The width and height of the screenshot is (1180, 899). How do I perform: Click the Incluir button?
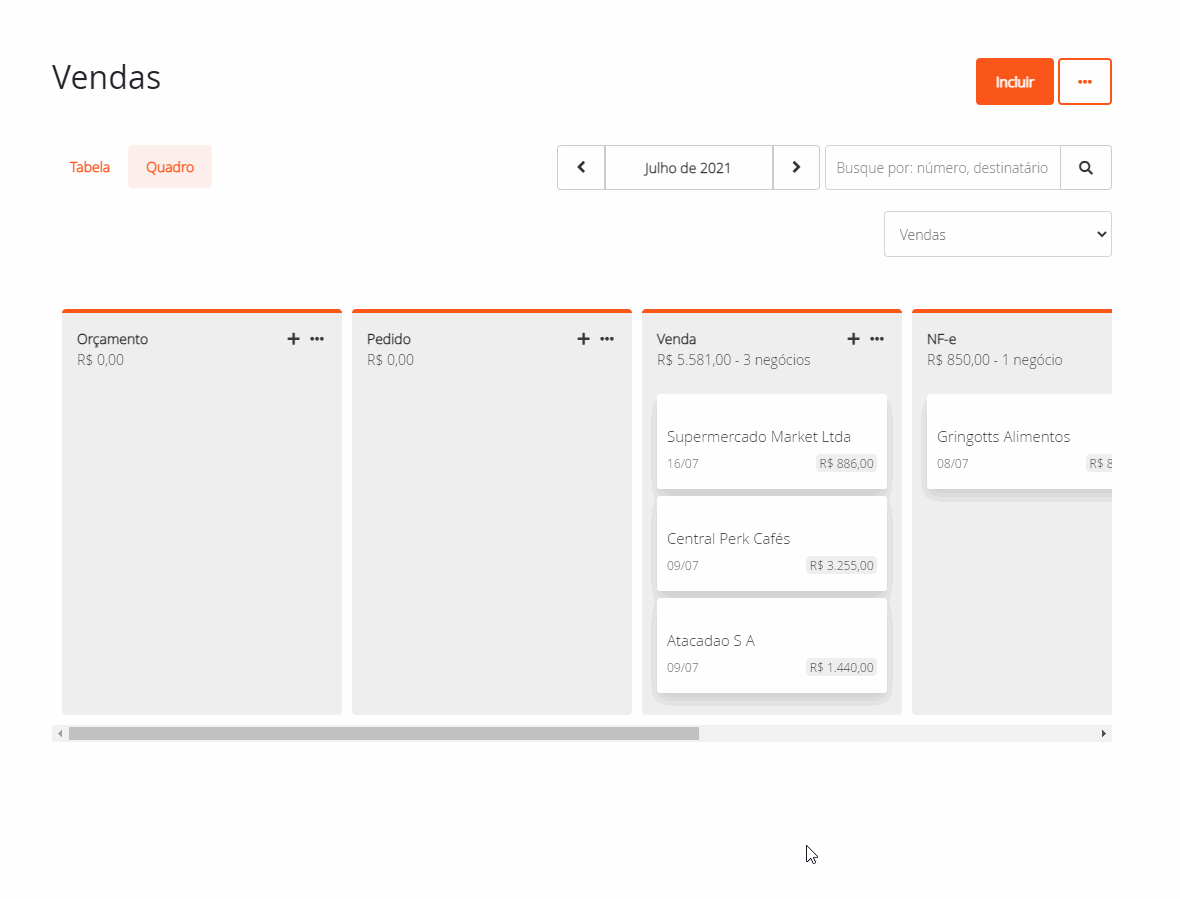tap(1014, 81)
